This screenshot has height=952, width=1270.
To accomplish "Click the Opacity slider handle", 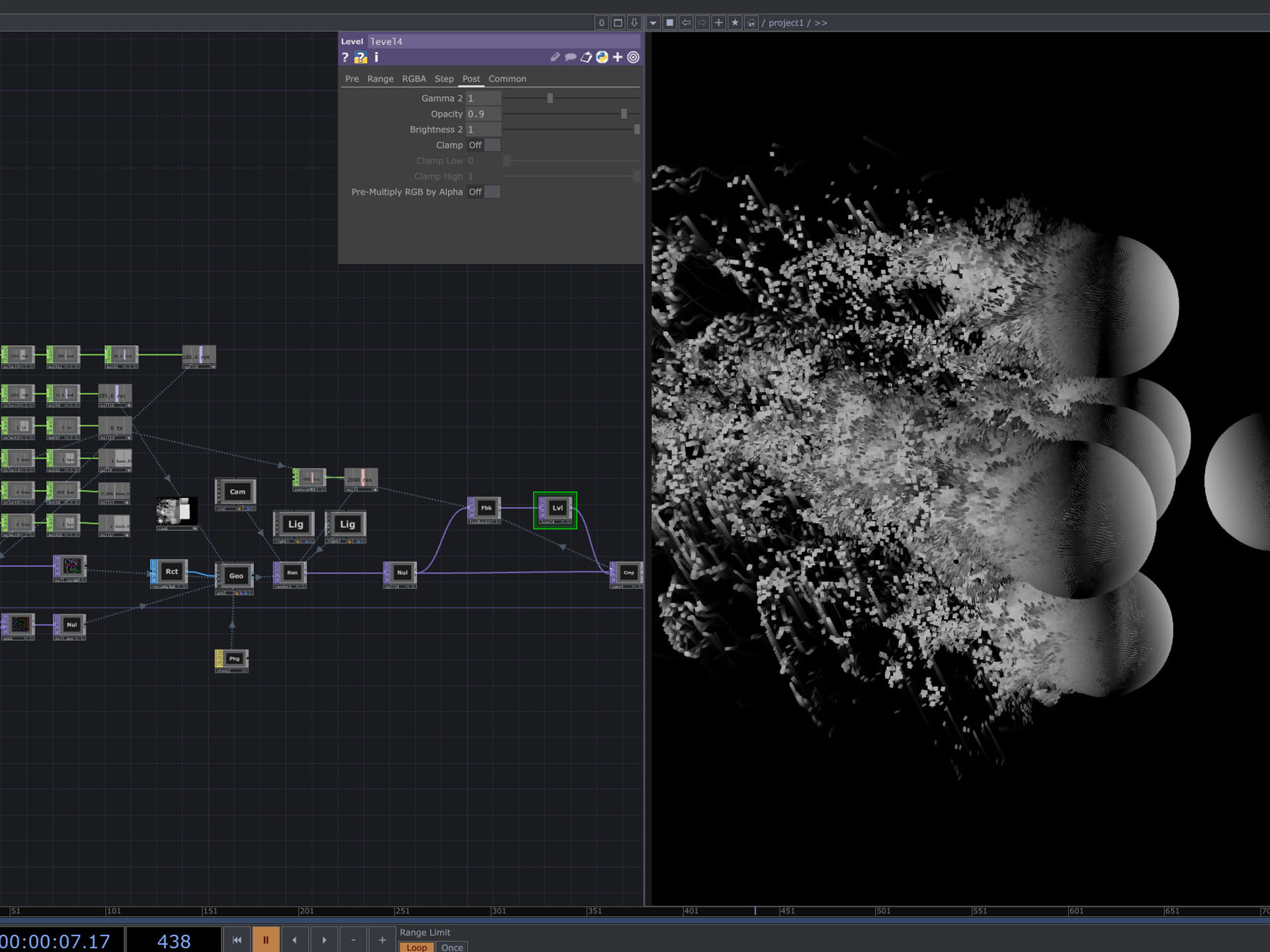I will tap(624, 114).
